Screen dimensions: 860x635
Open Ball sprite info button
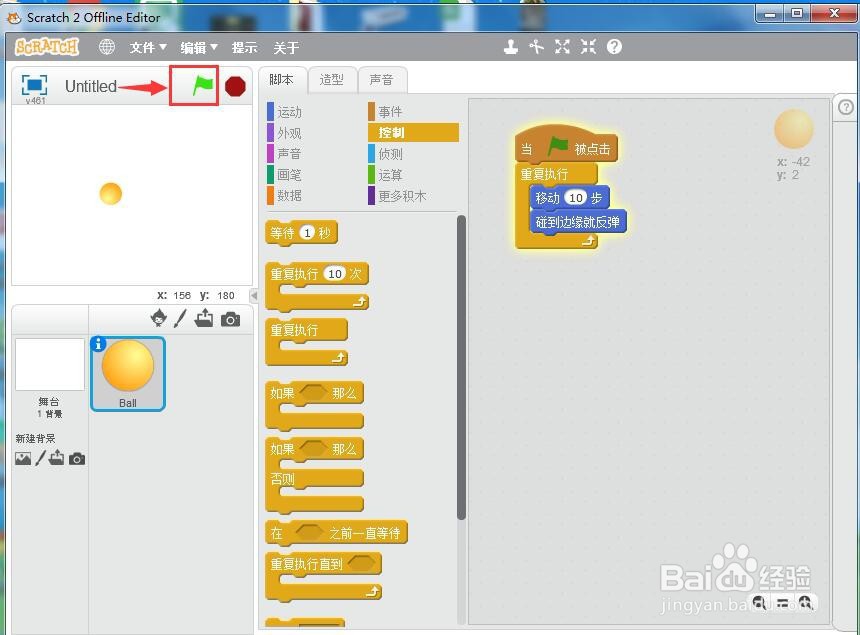[x=98, y=343]
